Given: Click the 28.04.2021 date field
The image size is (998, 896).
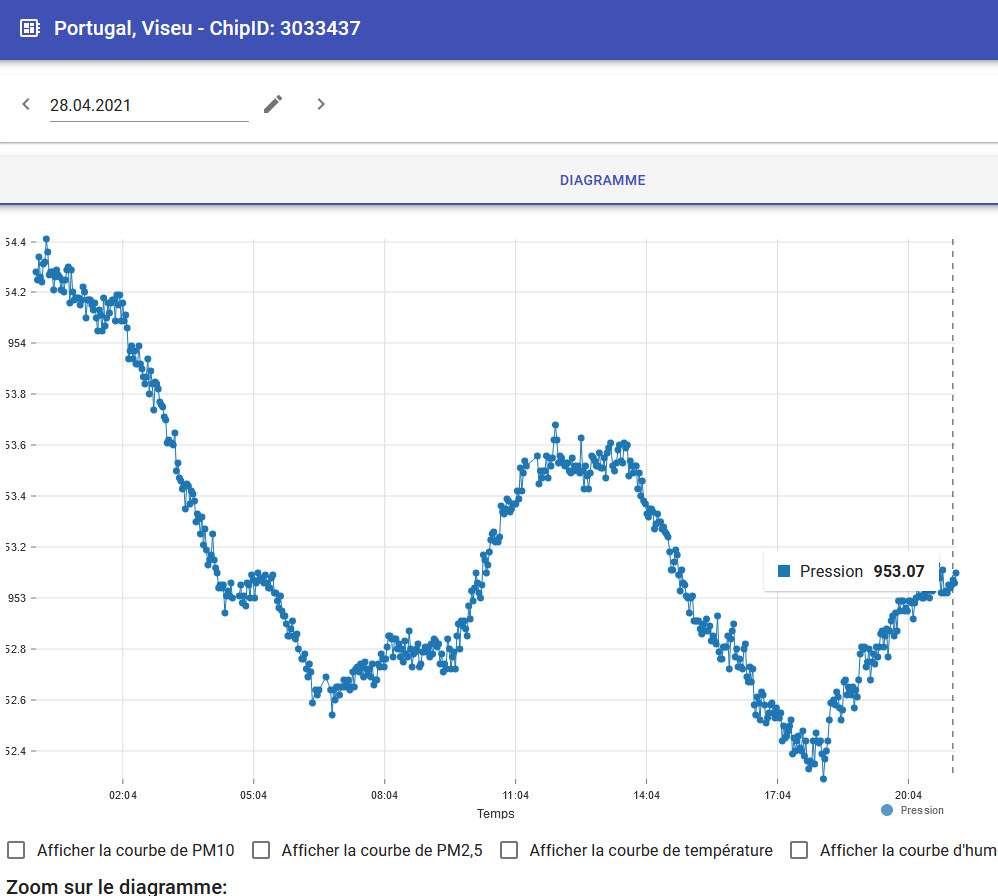Looking at the screenshot, I should (149, 105).
